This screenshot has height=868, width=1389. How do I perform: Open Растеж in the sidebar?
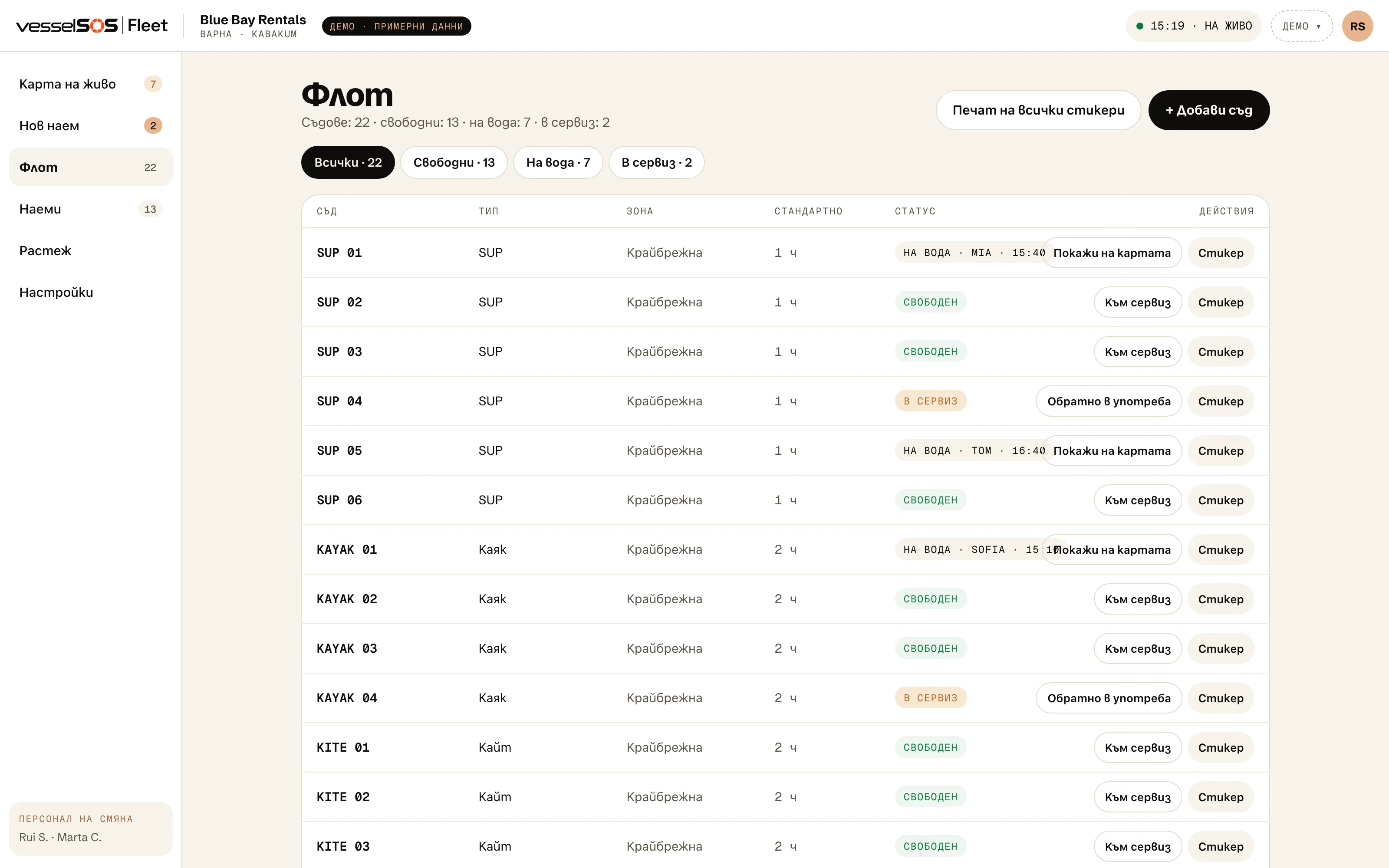[x=91, y=251]
